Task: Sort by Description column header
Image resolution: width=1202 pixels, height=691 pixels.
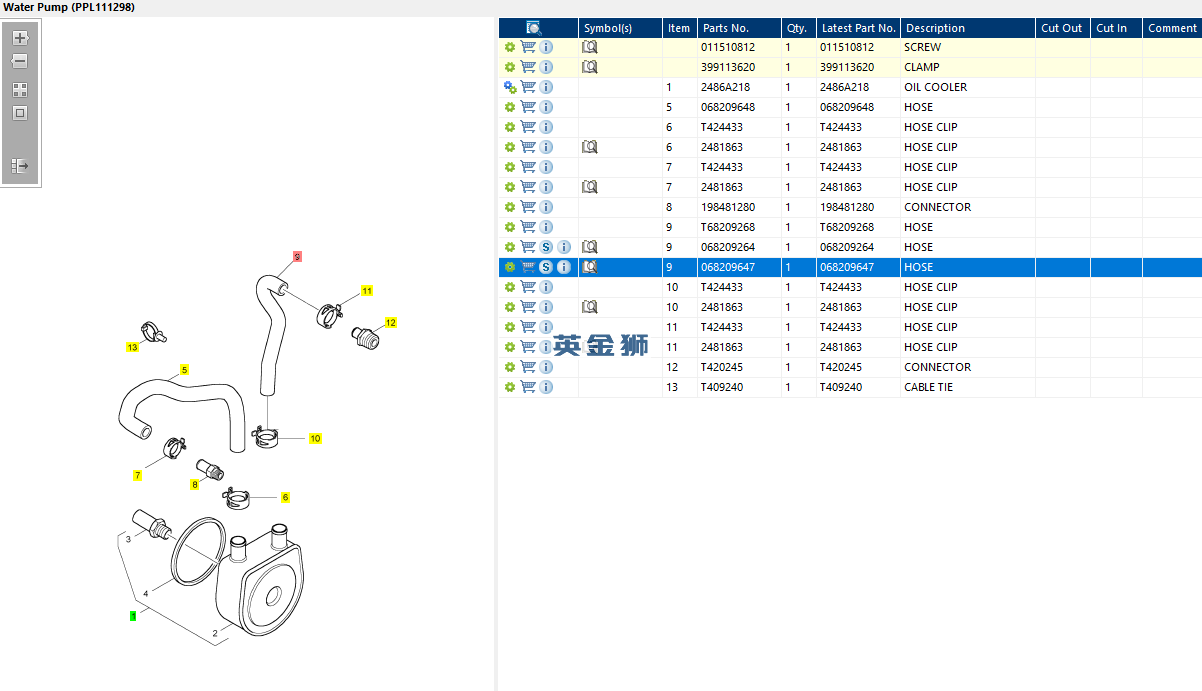Action: coord(968,28)
